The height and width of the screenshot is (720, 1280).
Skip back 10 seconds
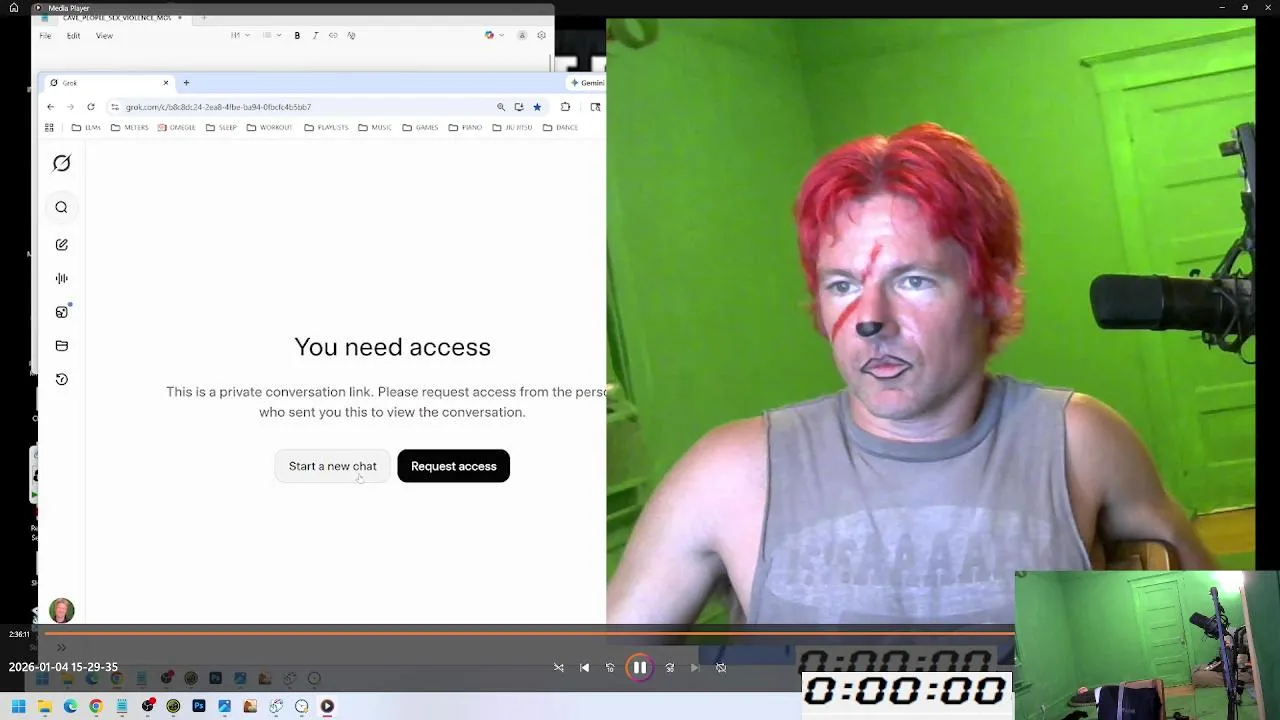[610, 668]
